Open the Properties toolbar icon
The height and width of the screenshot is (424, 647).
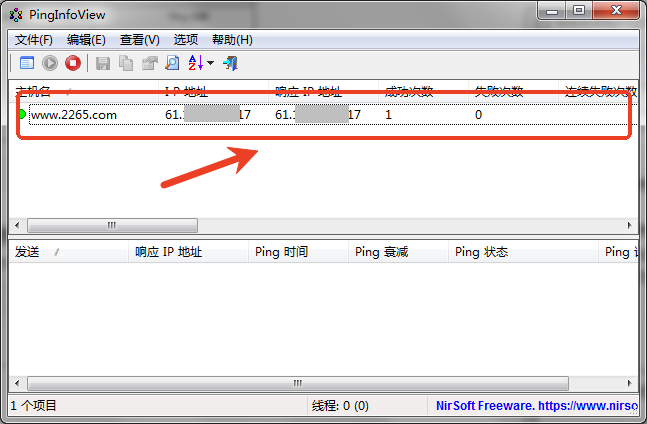click(149, 63)
